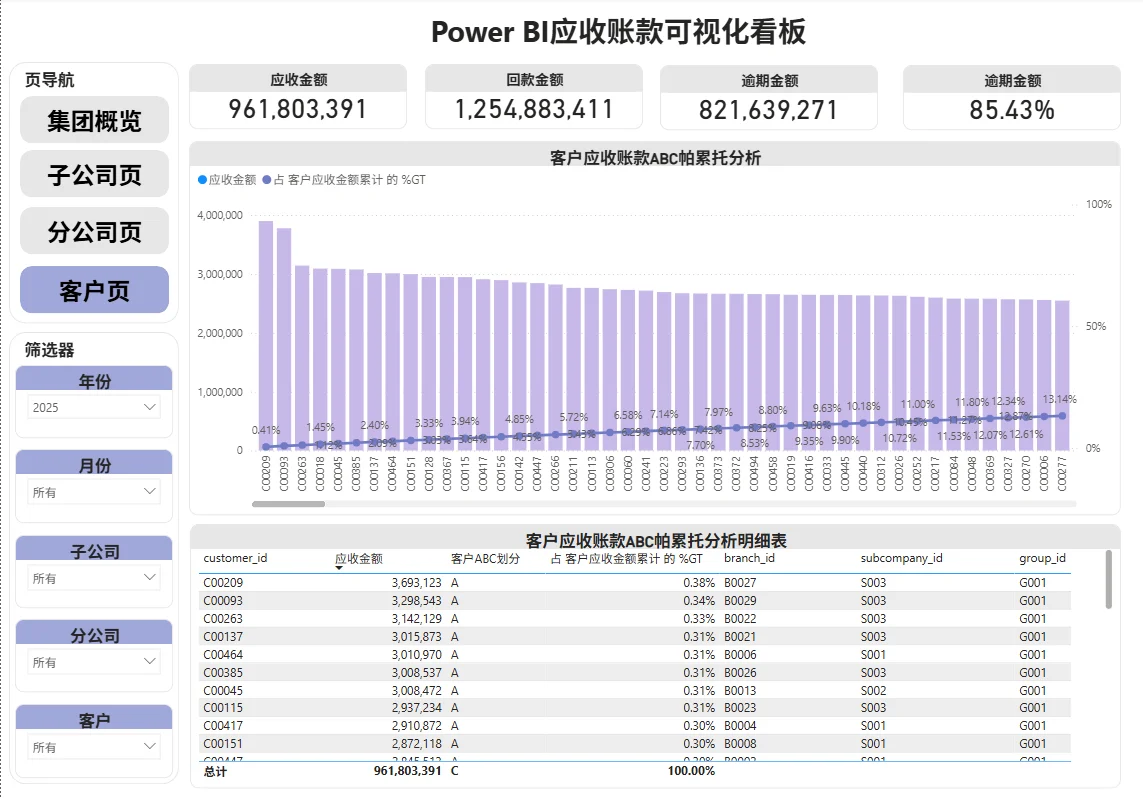This screenshot has height=798, width=1143.
Task: Select the C00093 bar in the chart
Action: click(284, 339)
